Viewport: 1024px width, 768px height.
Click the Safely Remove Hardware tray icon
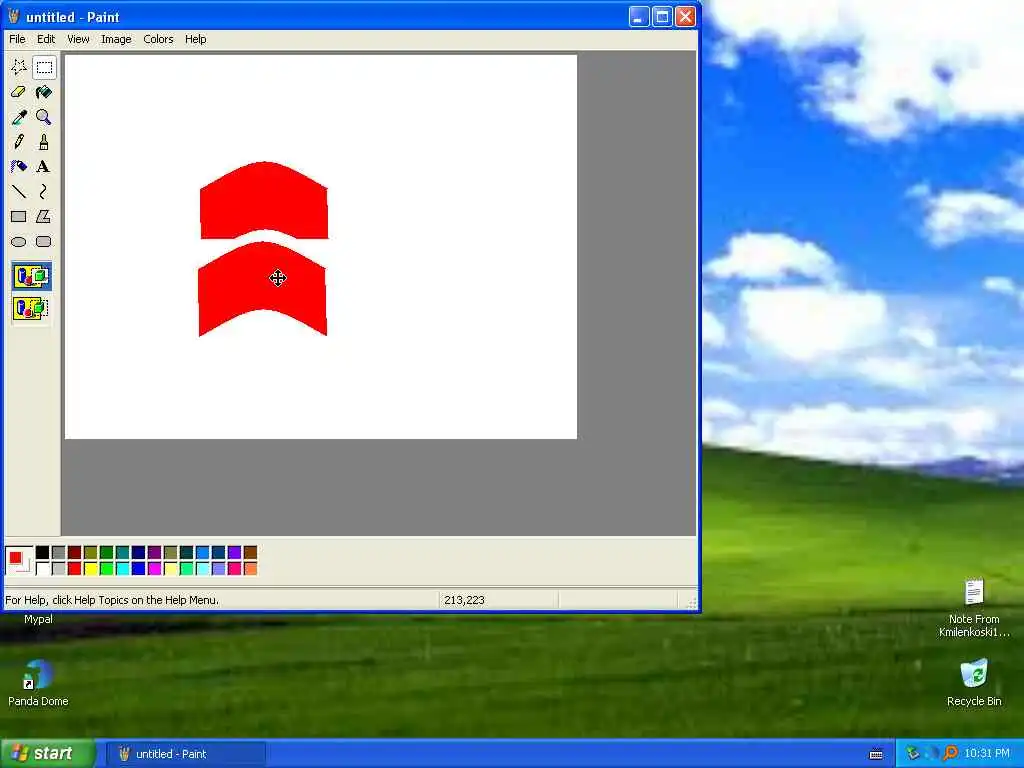[x=913, y=754]
